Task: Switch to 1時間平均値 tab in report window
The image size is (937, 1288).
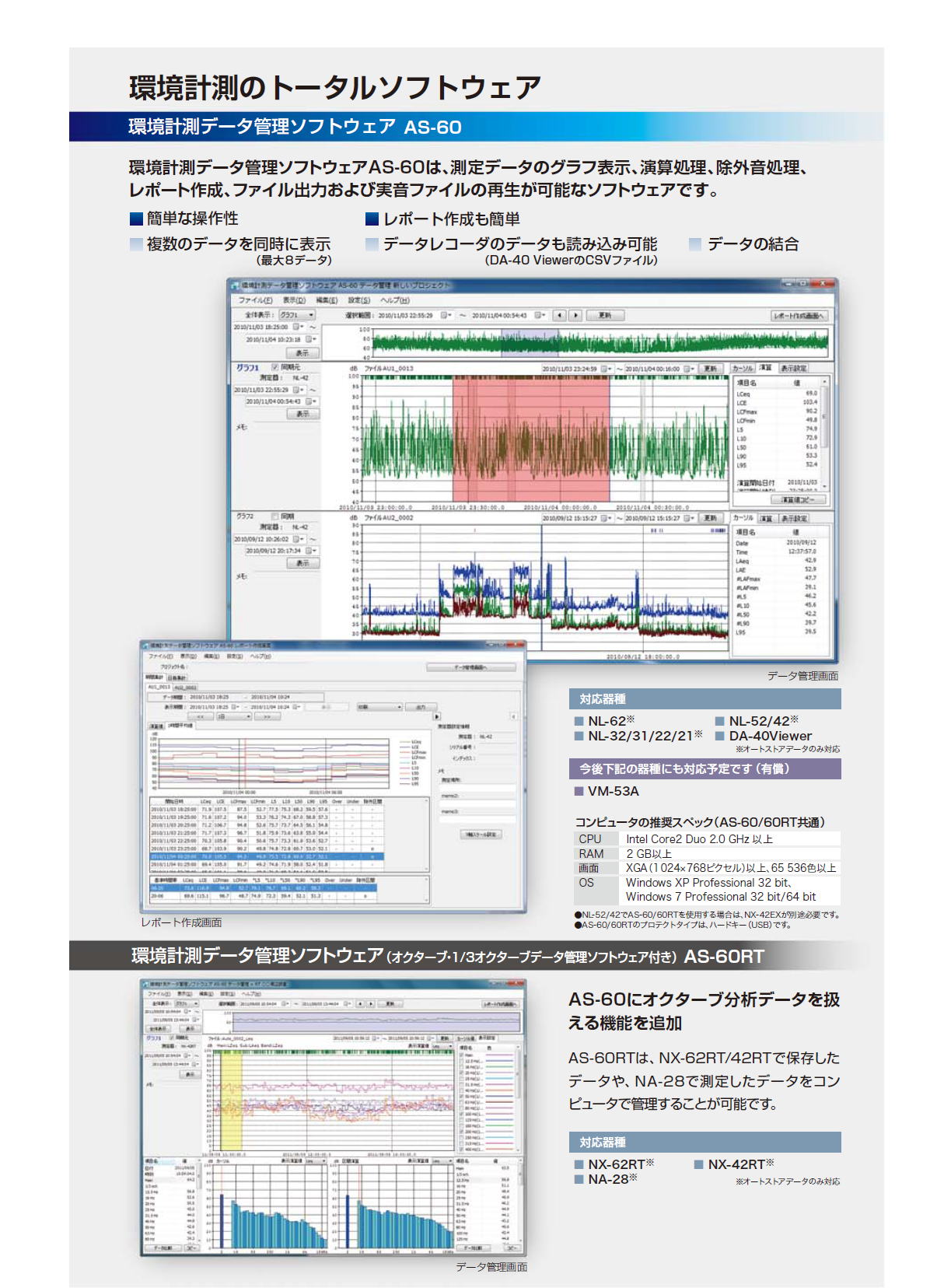Action: (x=180, y=726)
